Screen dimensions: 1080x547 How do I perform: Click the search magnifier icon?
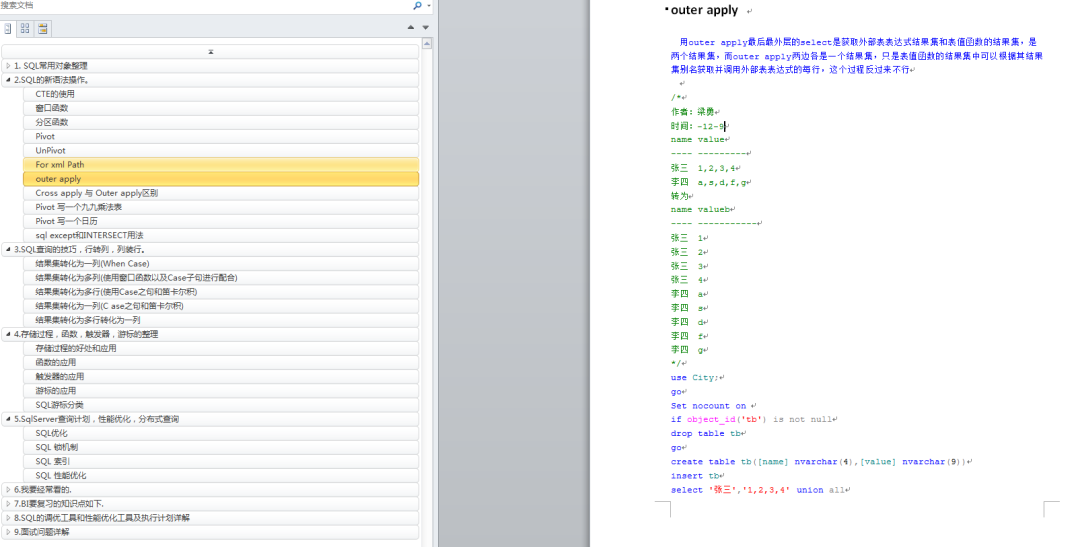417,6
